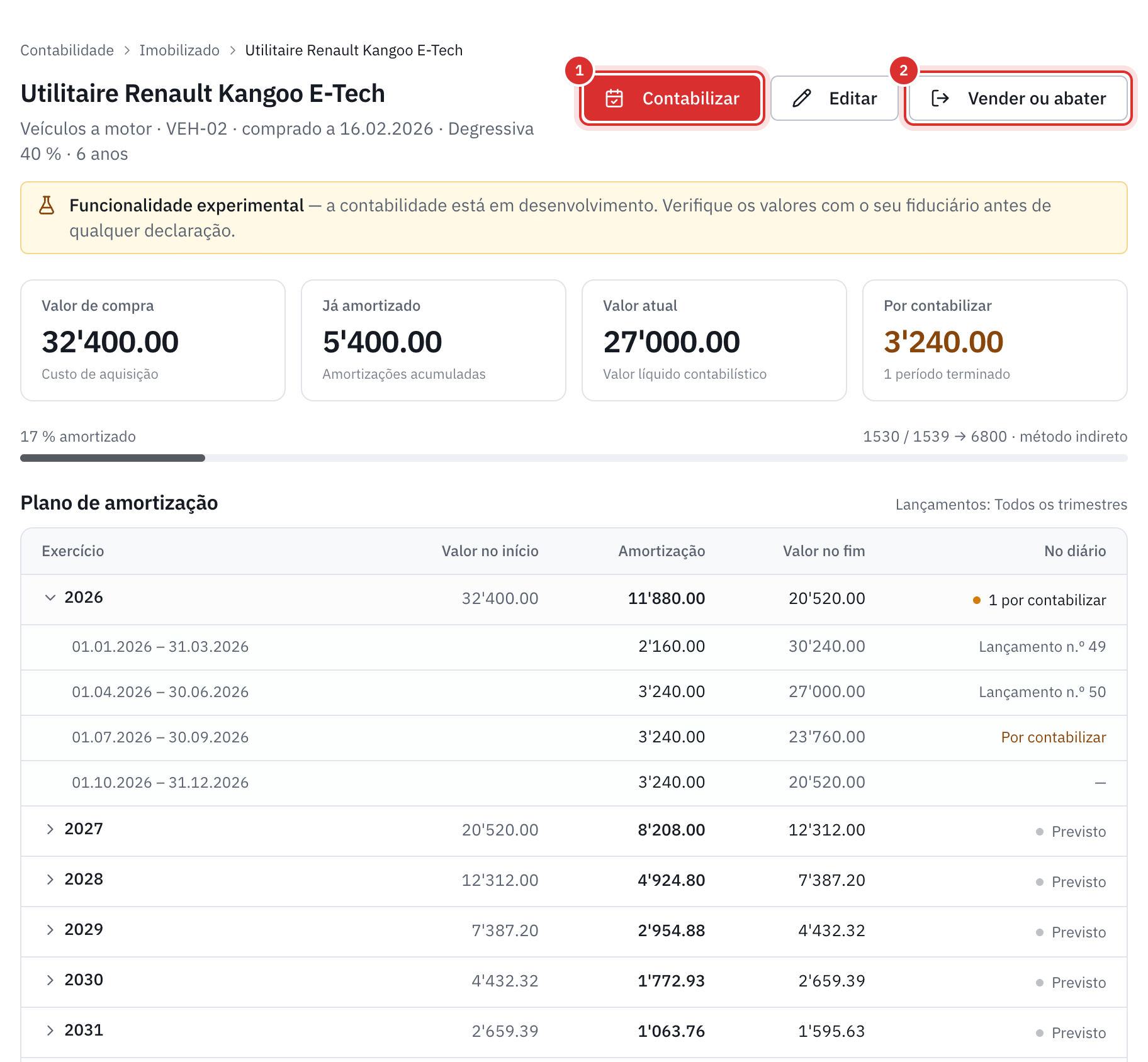This screenshot has width=1148, height=1062.
Task: Click the Previsto status for 2029
Action: pyautogui.click(x=1071, y=932)
